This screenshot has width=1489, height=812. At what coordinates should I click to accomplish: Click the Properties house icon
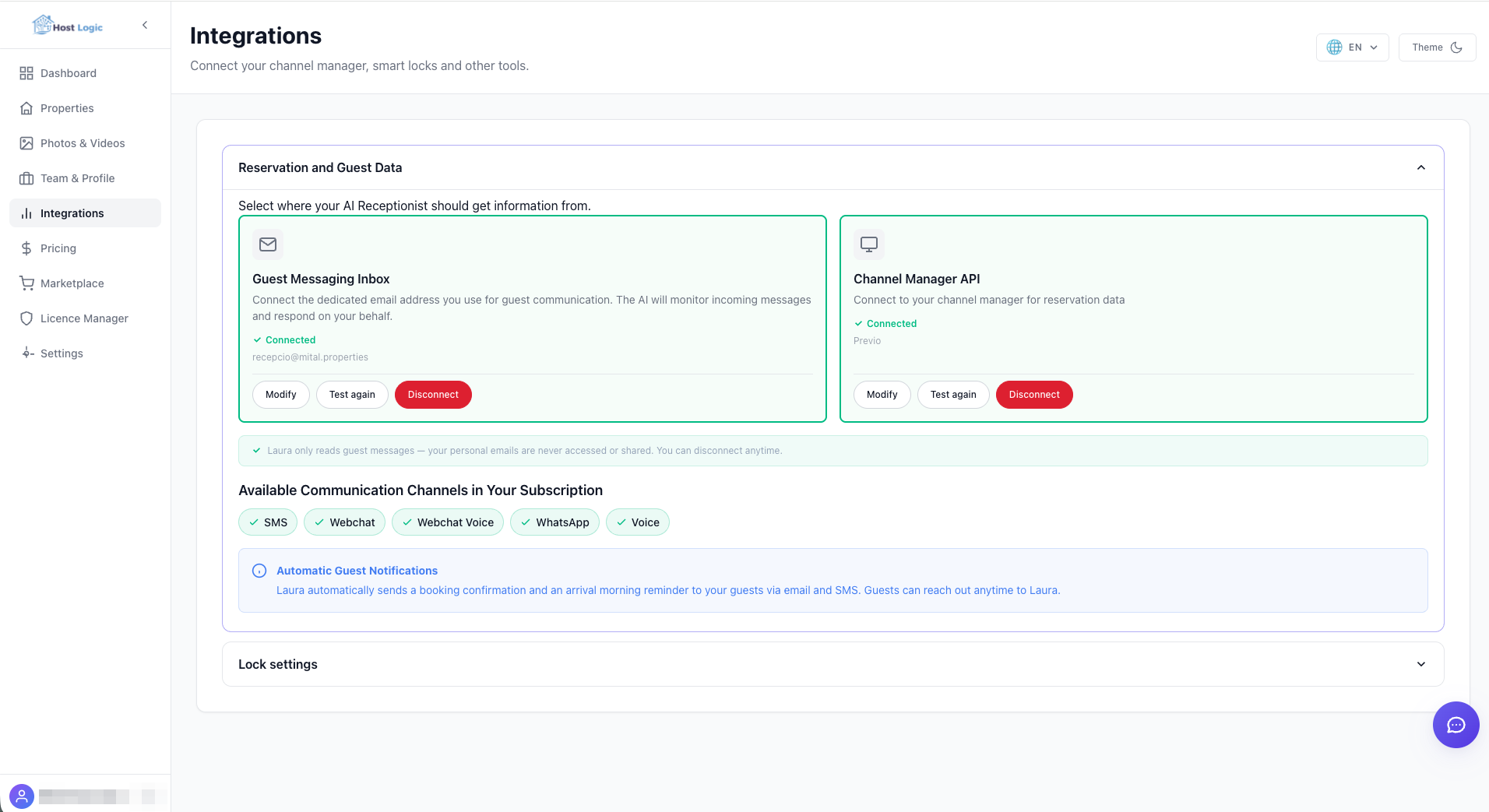[x=26, y=108]
